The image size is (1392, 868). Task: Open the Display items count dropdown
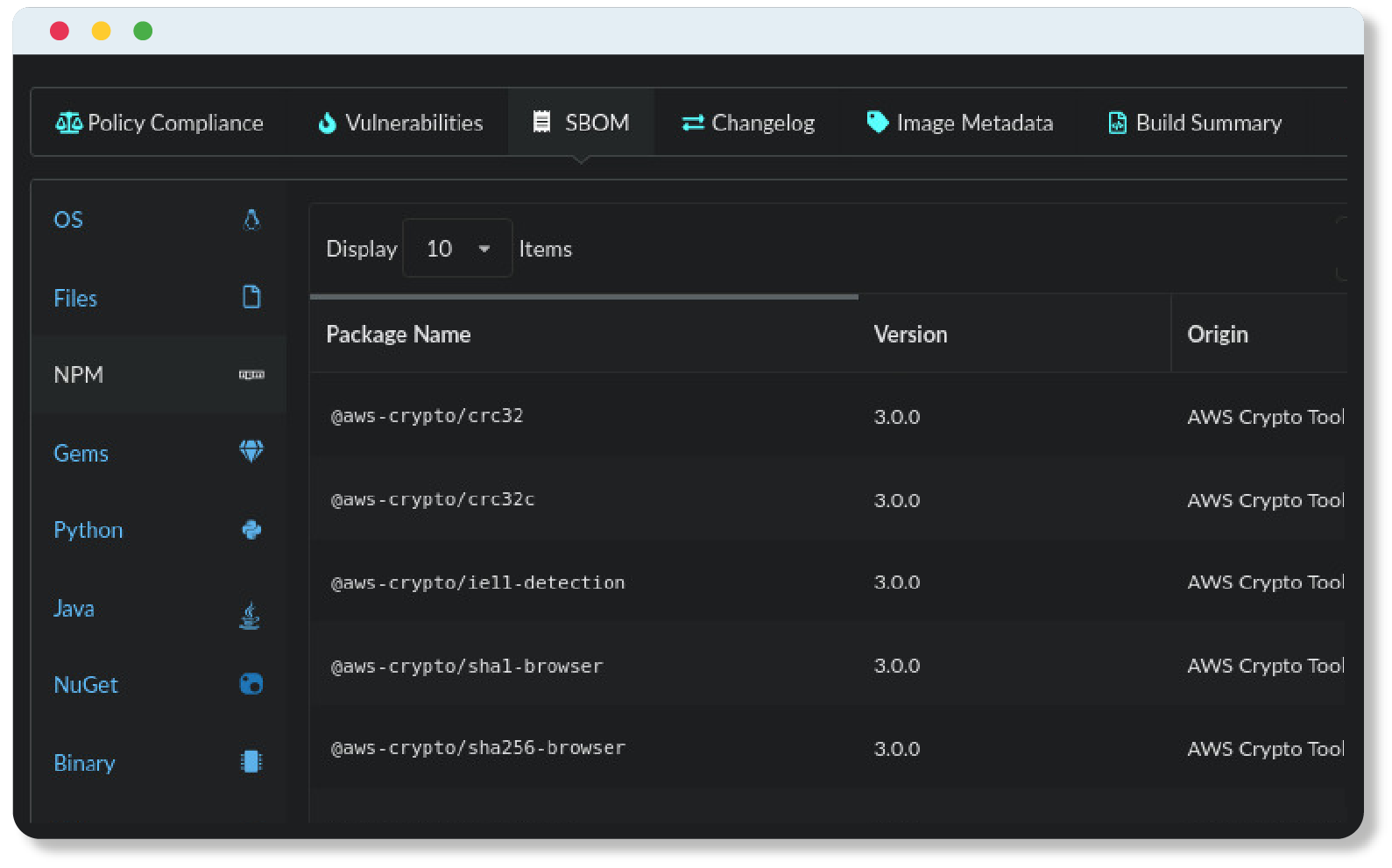[x=457, y=249]
